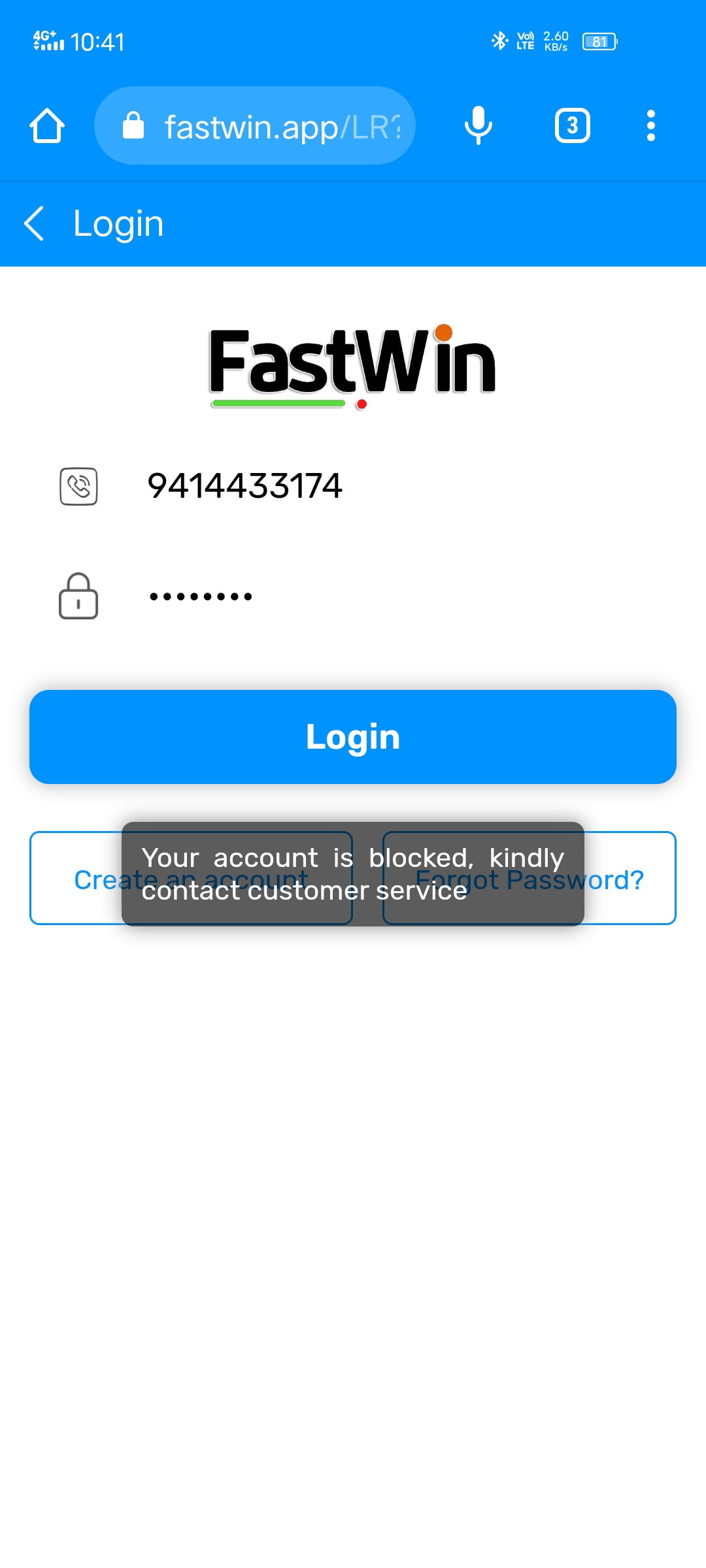The height and width of the screenshot is (1568, 706).
Task: Tap the fastwin.app URL address bar
Action: 281,127
